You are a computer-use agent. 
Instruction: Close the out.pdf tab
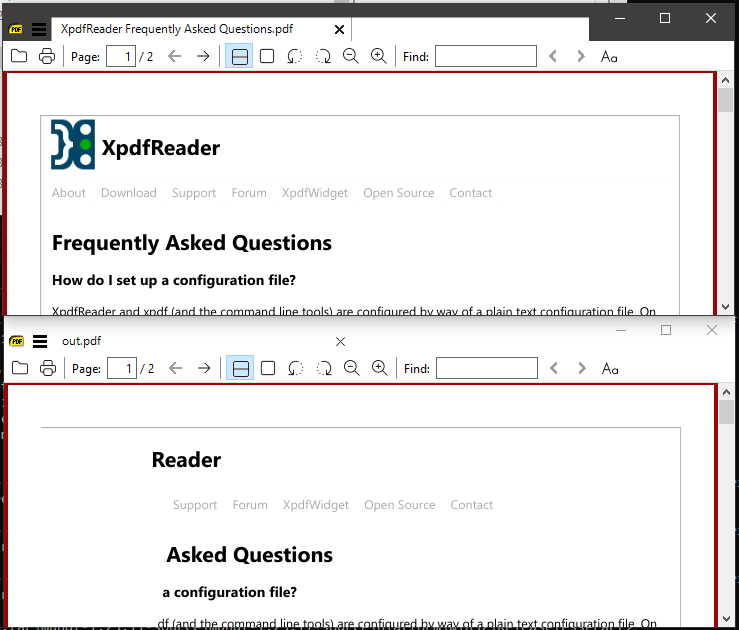pyautogui.click(x=340, y=342)
